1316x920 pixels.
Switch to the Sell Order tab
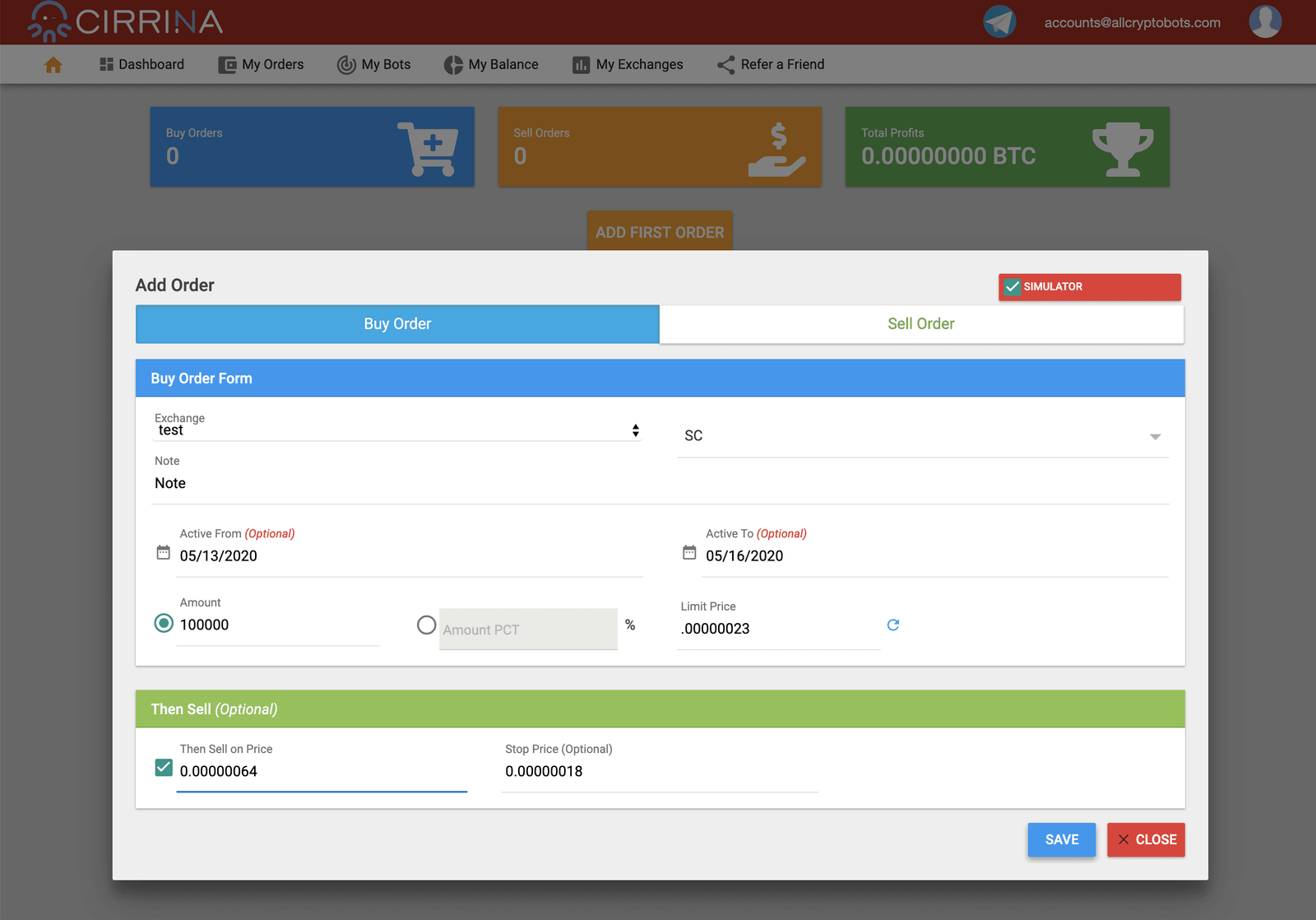pos(921,324)
